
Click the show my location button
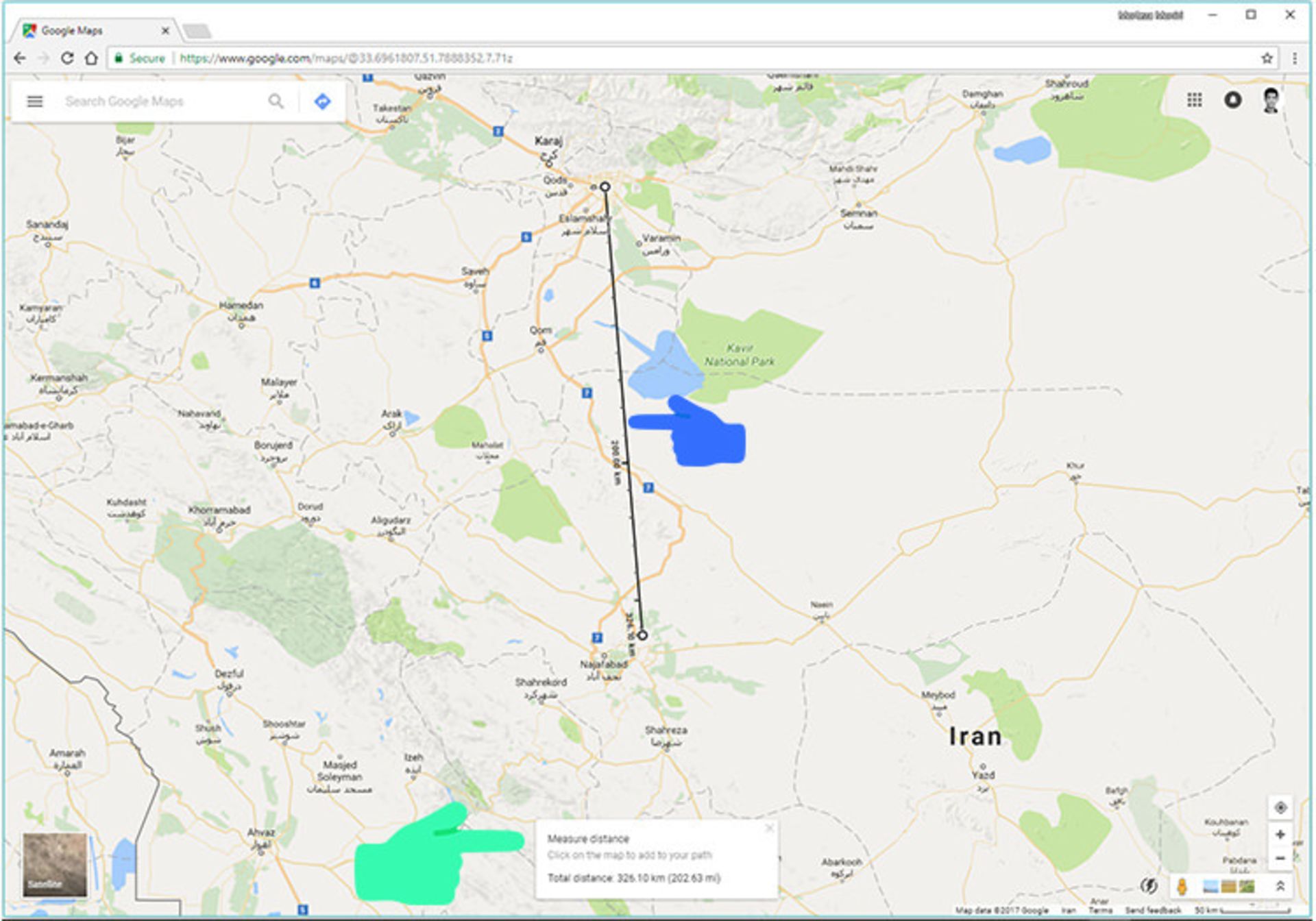tap(1280, 807)
